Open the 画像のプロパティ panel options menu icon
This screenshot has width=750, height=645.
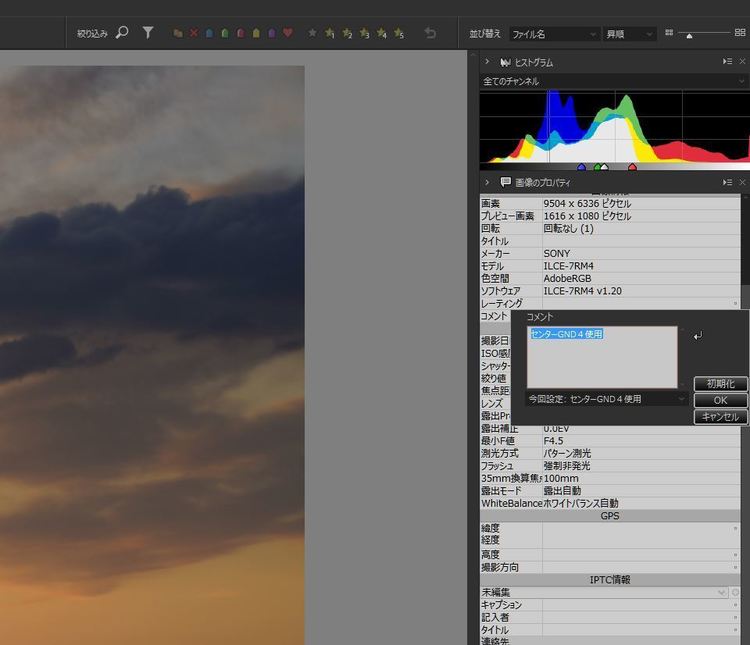tap(727, 182)
